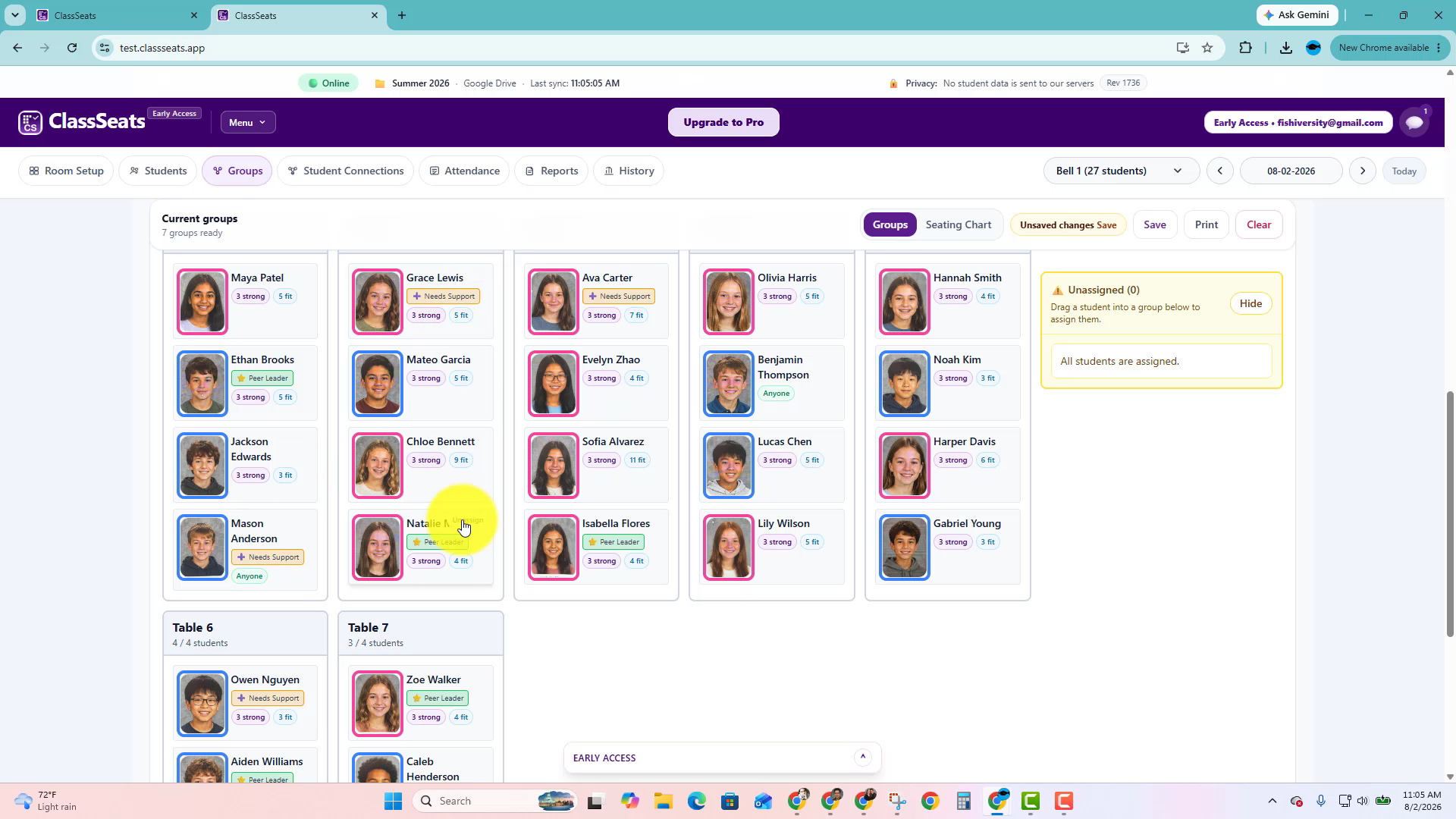Switch to Seating Chart view

958,224
